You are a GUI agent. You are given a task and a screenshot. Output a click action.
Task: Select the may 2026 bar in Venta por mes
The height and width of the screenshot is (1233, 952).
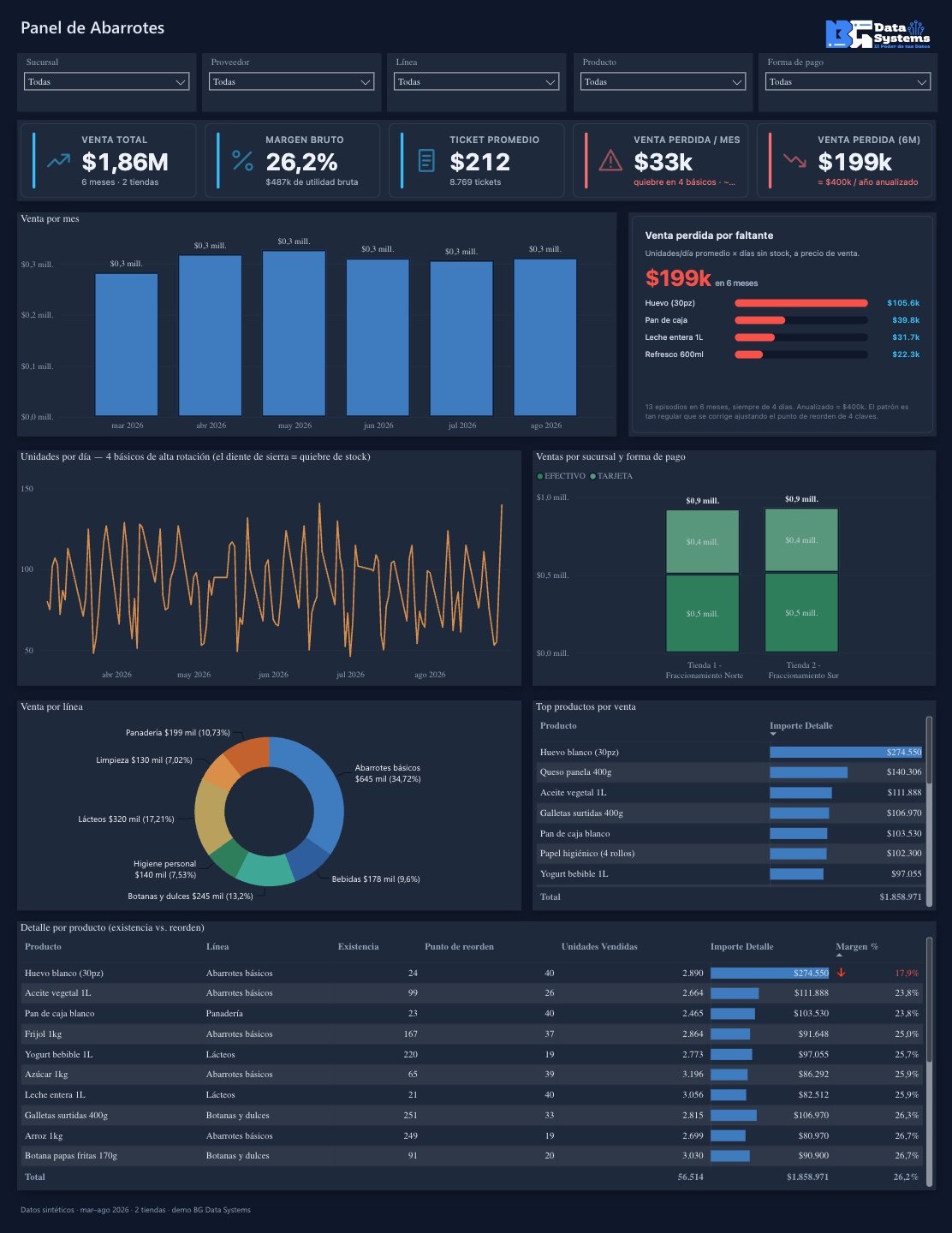tap(294, 333)
